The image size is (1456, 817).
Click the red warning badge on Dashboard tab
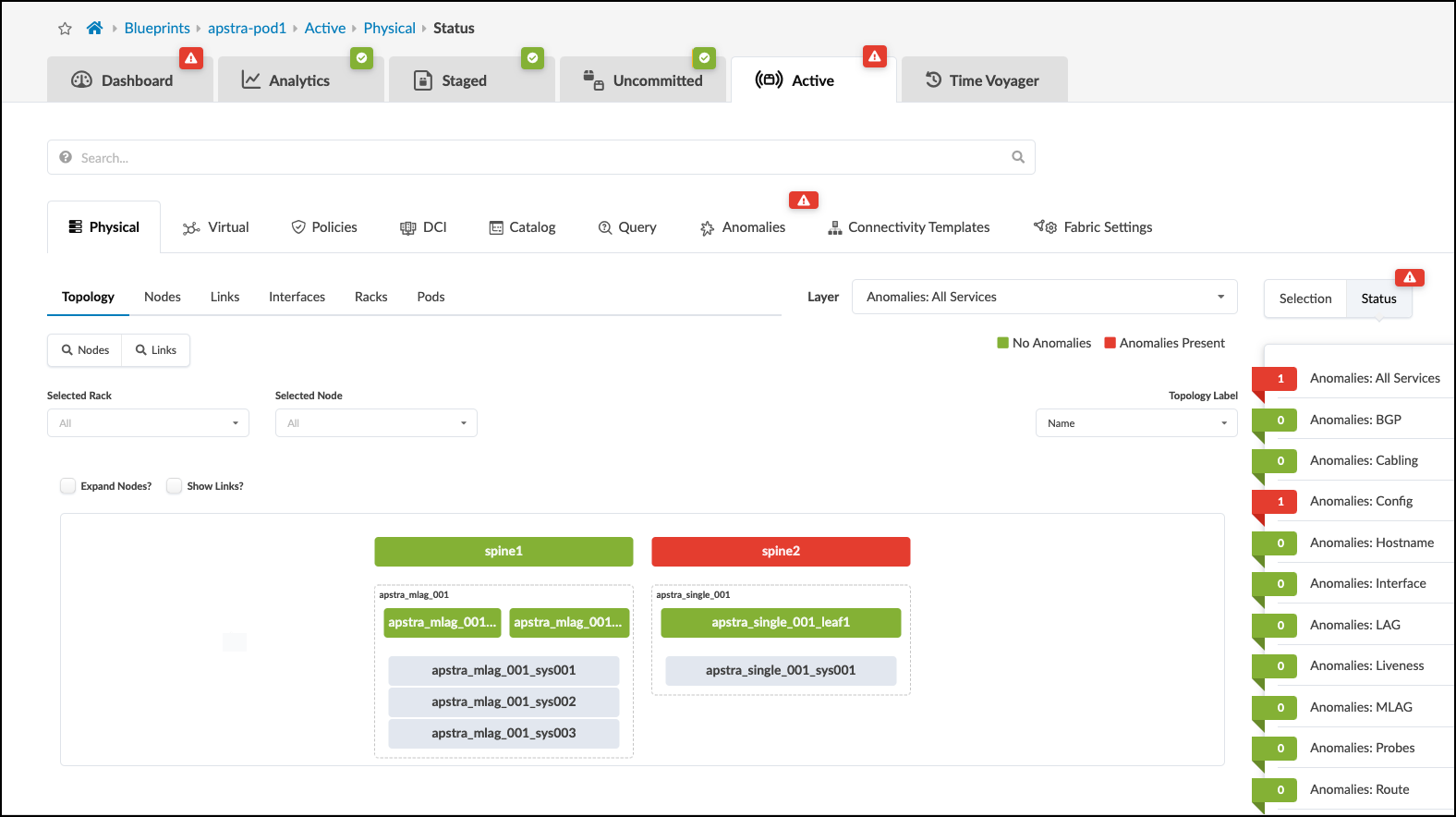point(190,58)
